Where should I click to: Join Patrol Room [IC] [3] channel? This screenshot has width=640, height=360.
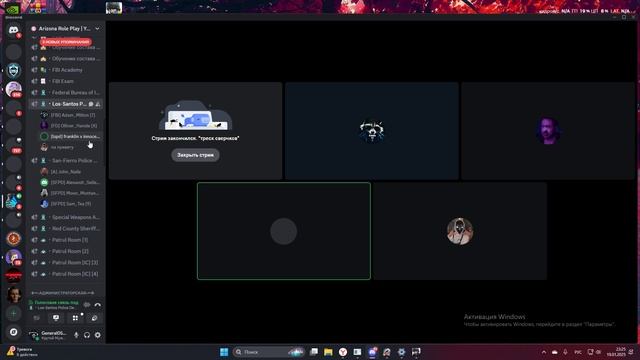click(x=66, y=262)
